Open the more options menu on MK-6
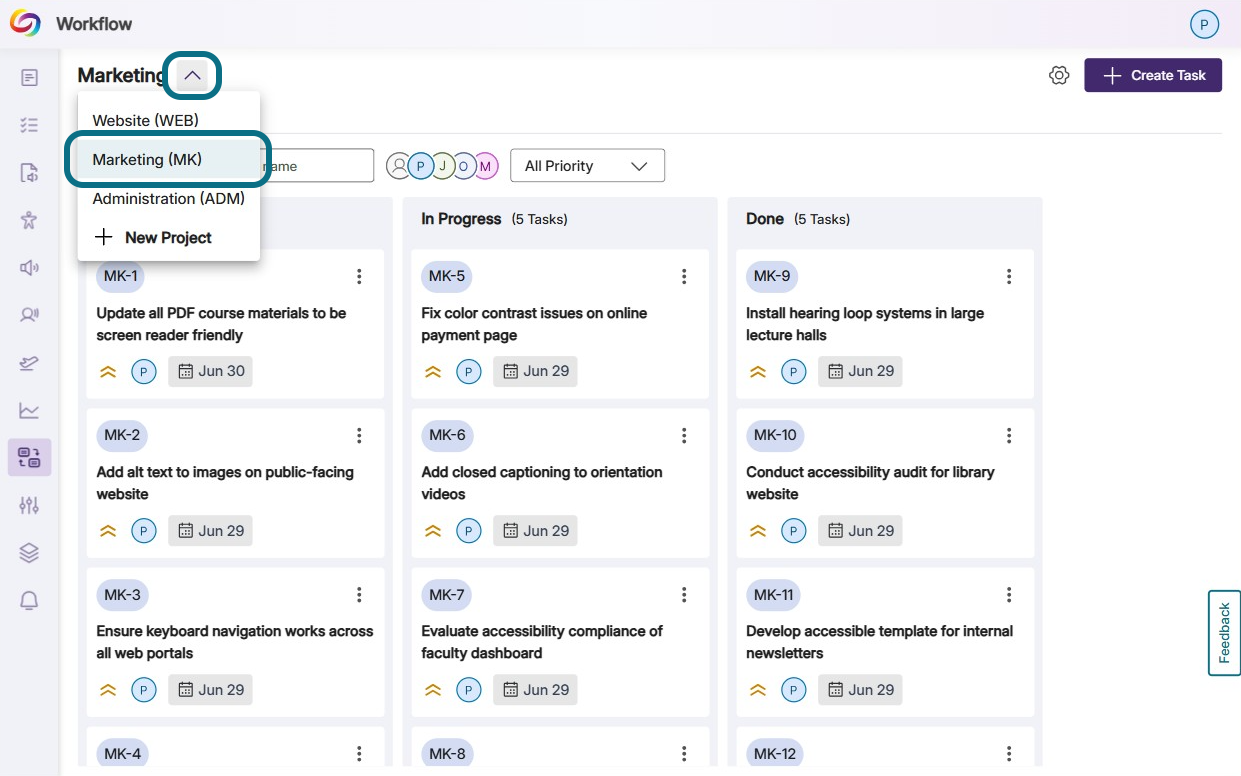Image resolution: width=1241 pixels, height=776 pixels. 684,436
